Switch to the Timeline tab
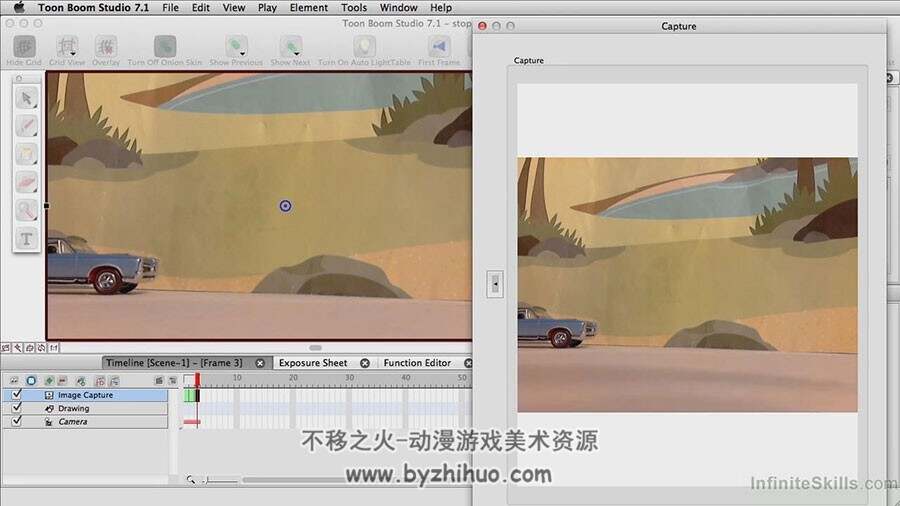The height and width of the screenshot is (506, 900). click(174, 363)
